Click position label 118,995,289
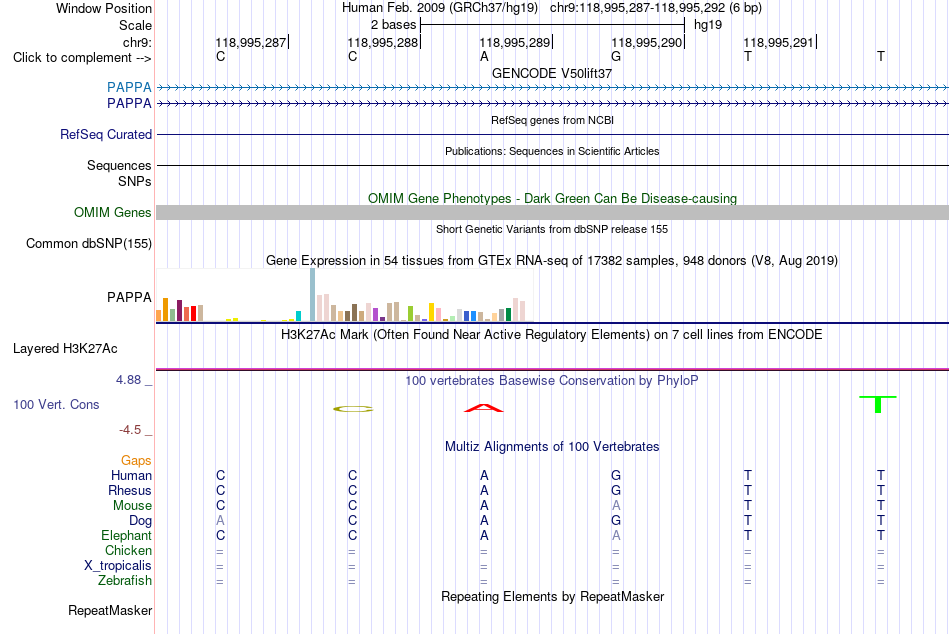 tap(514, 42)
